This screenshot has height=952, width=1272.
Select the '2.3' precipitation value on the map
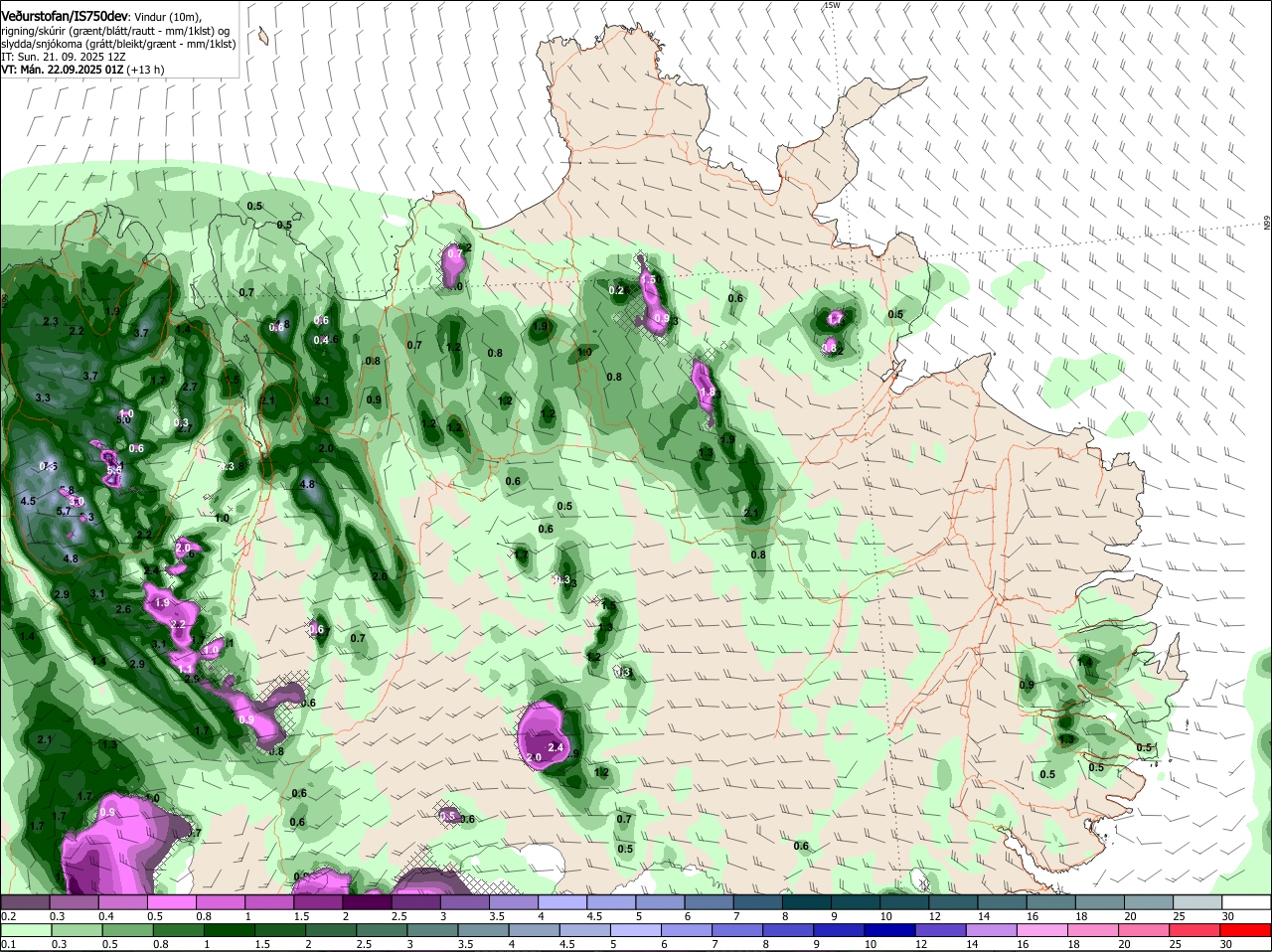[x=51, y=322]
